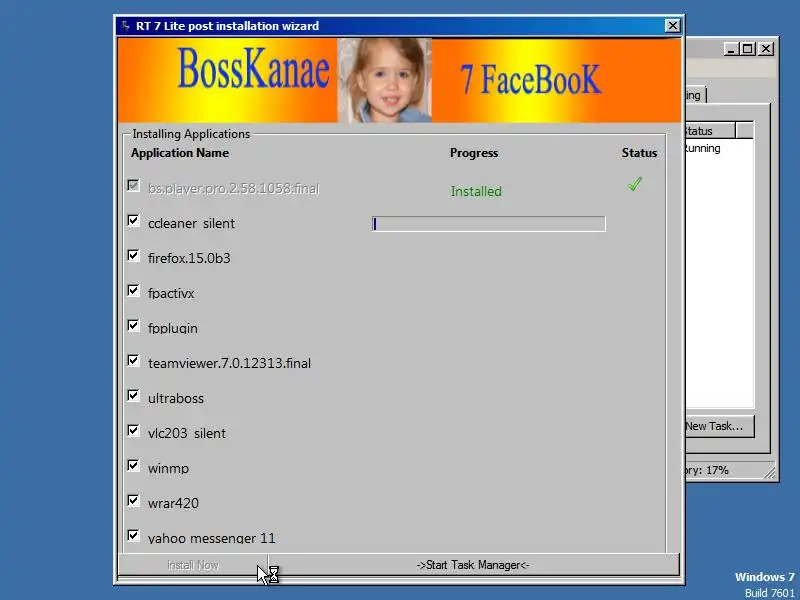This screenshot has height=600, width=800.
Task: Select the winmp application name
Action: coord(168,468)
